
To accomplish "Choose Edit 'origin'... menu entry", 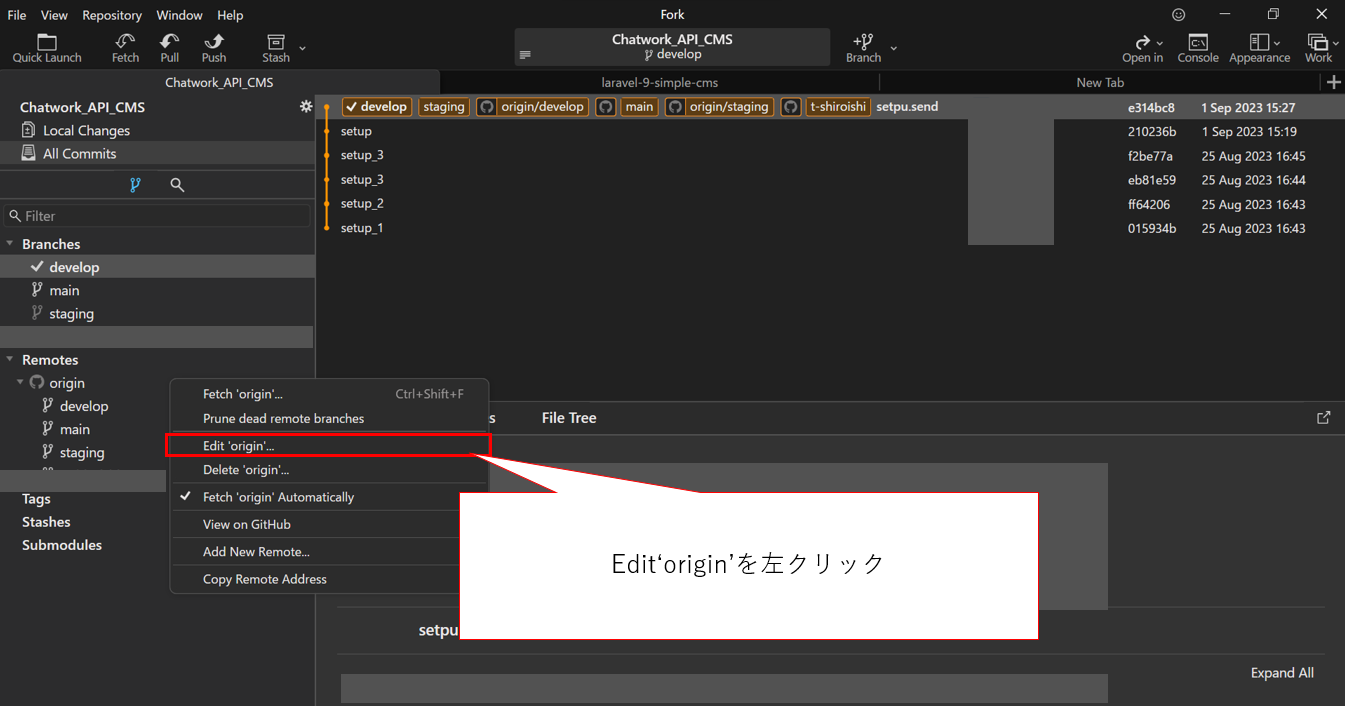I will pos(329,445).
